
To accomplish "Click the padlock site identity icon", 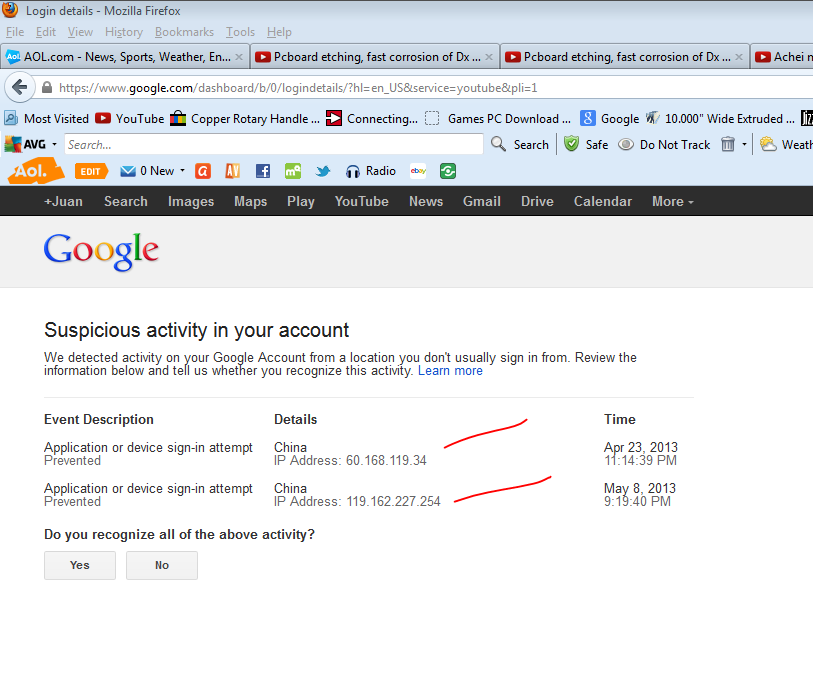I will (x=47, y=87).
